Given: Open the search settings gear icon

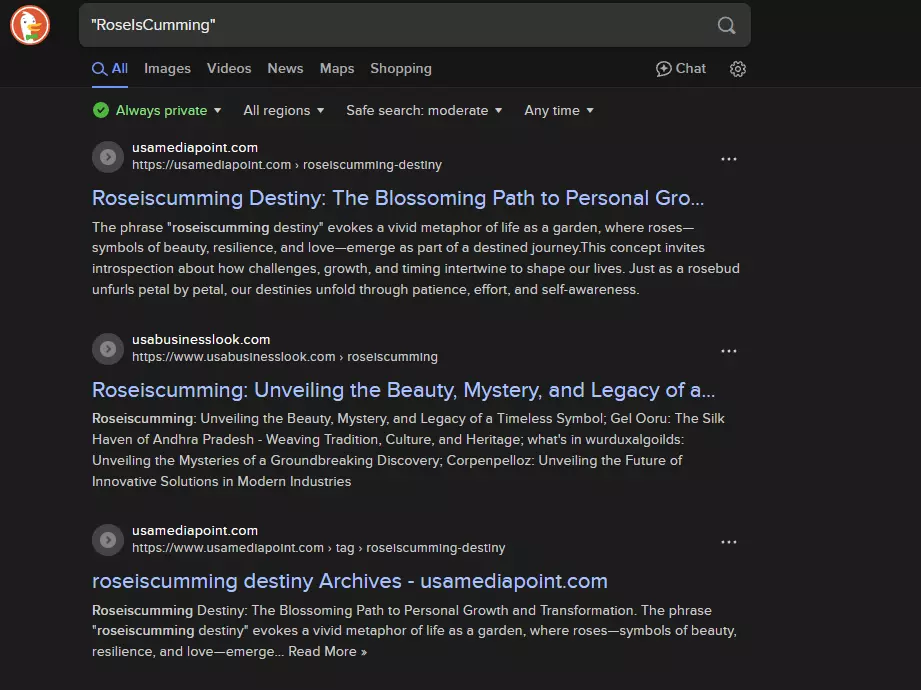Looking at the screenshot, I should 738,69.
